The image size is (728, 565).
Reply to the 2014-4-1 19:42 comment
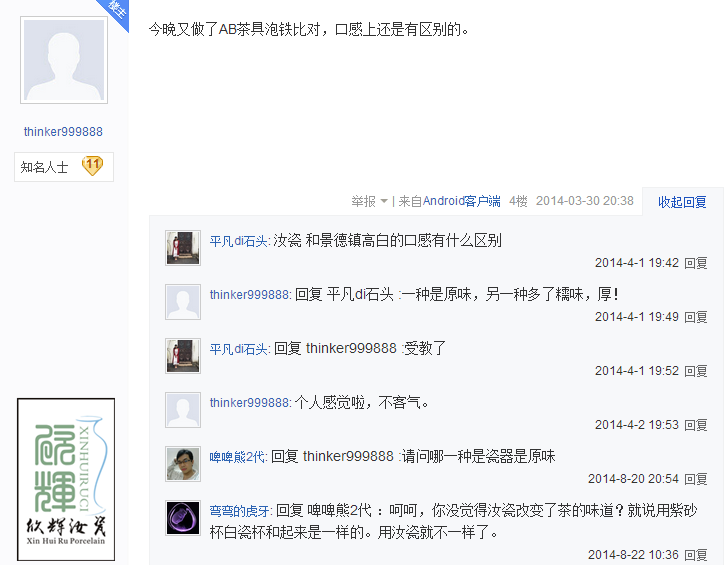pos(696,263)
